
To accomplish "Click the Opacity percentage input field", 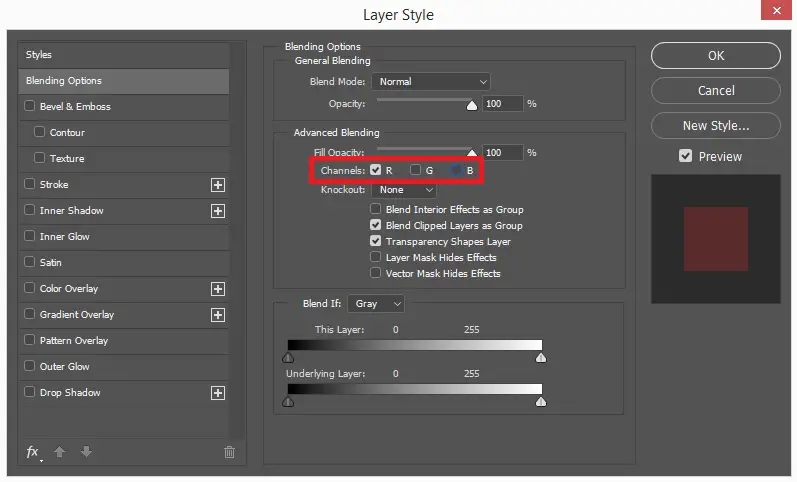I will [502, 104].
